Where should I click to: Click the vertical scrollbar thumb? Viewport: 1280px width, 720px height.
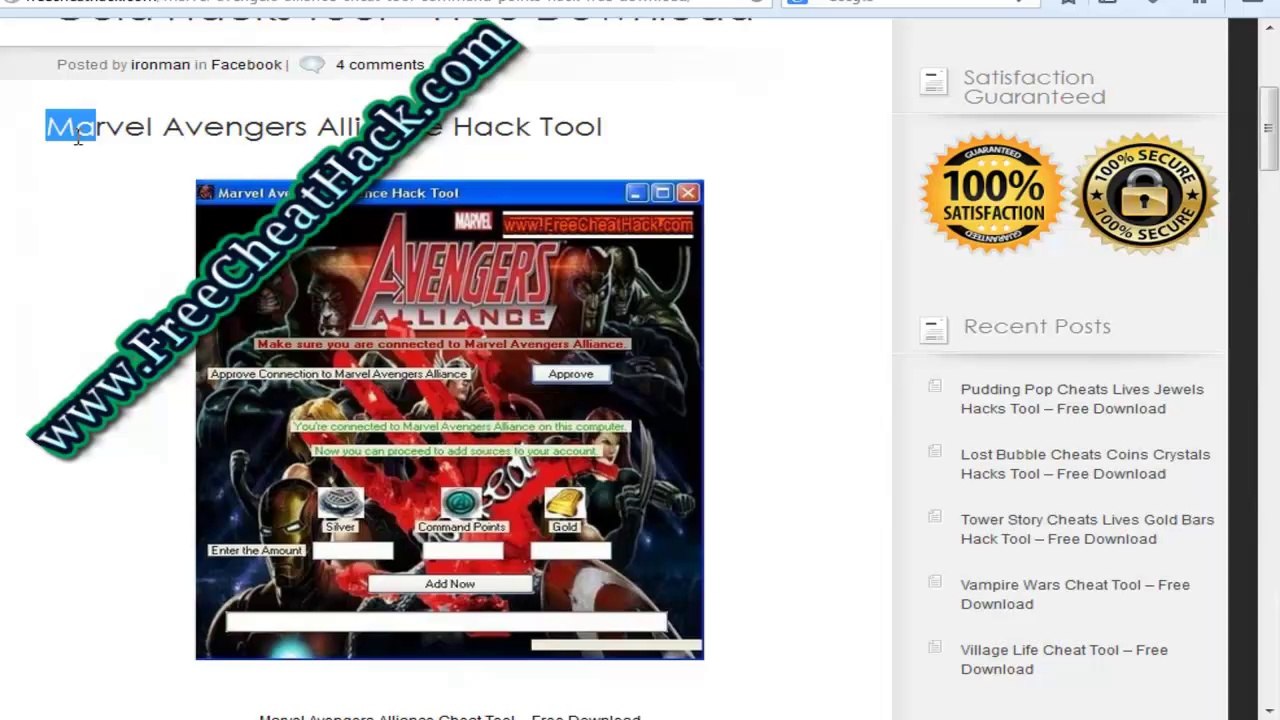[x=1268, y=128]
